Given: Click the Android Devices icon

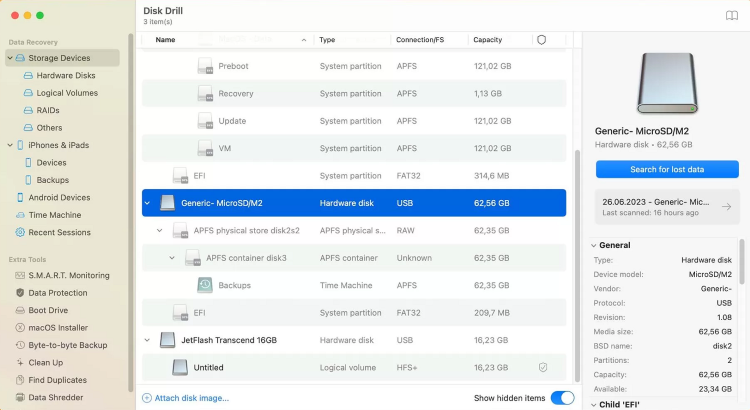Looking at the screenshot, I should [x=20, y=198].
